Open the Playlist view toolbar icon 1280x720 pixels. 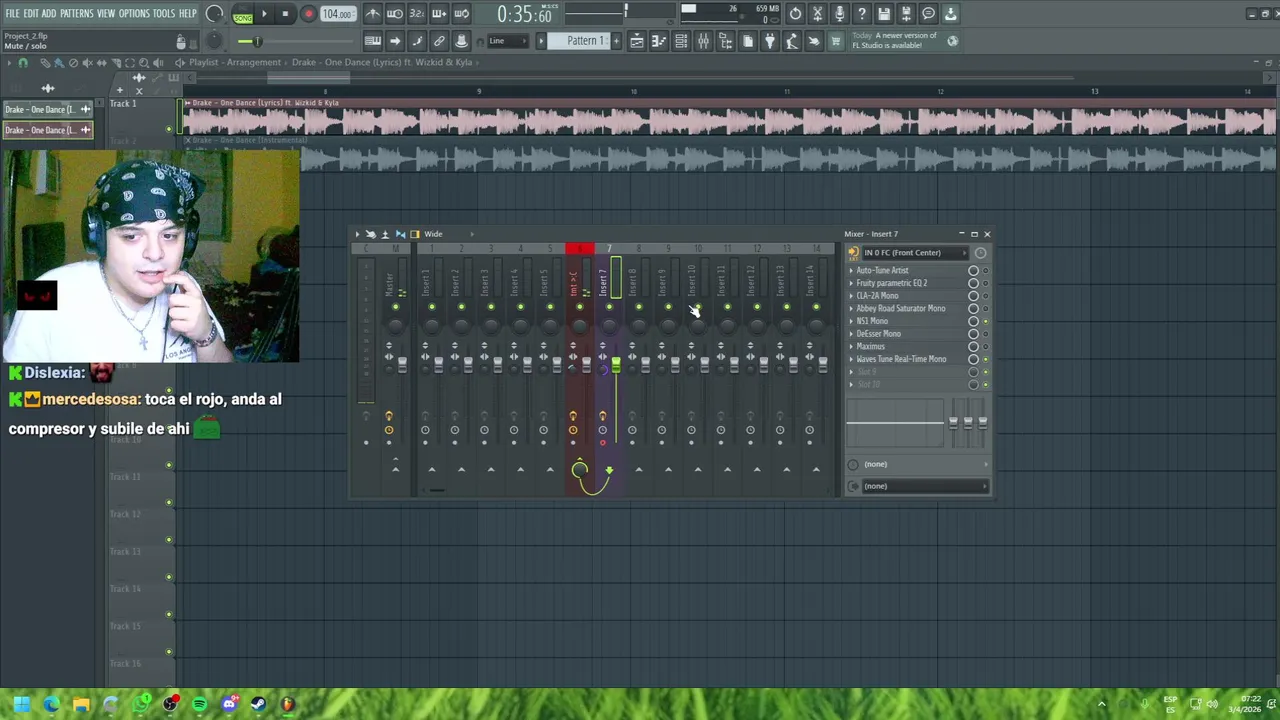(x=637, y=41)
